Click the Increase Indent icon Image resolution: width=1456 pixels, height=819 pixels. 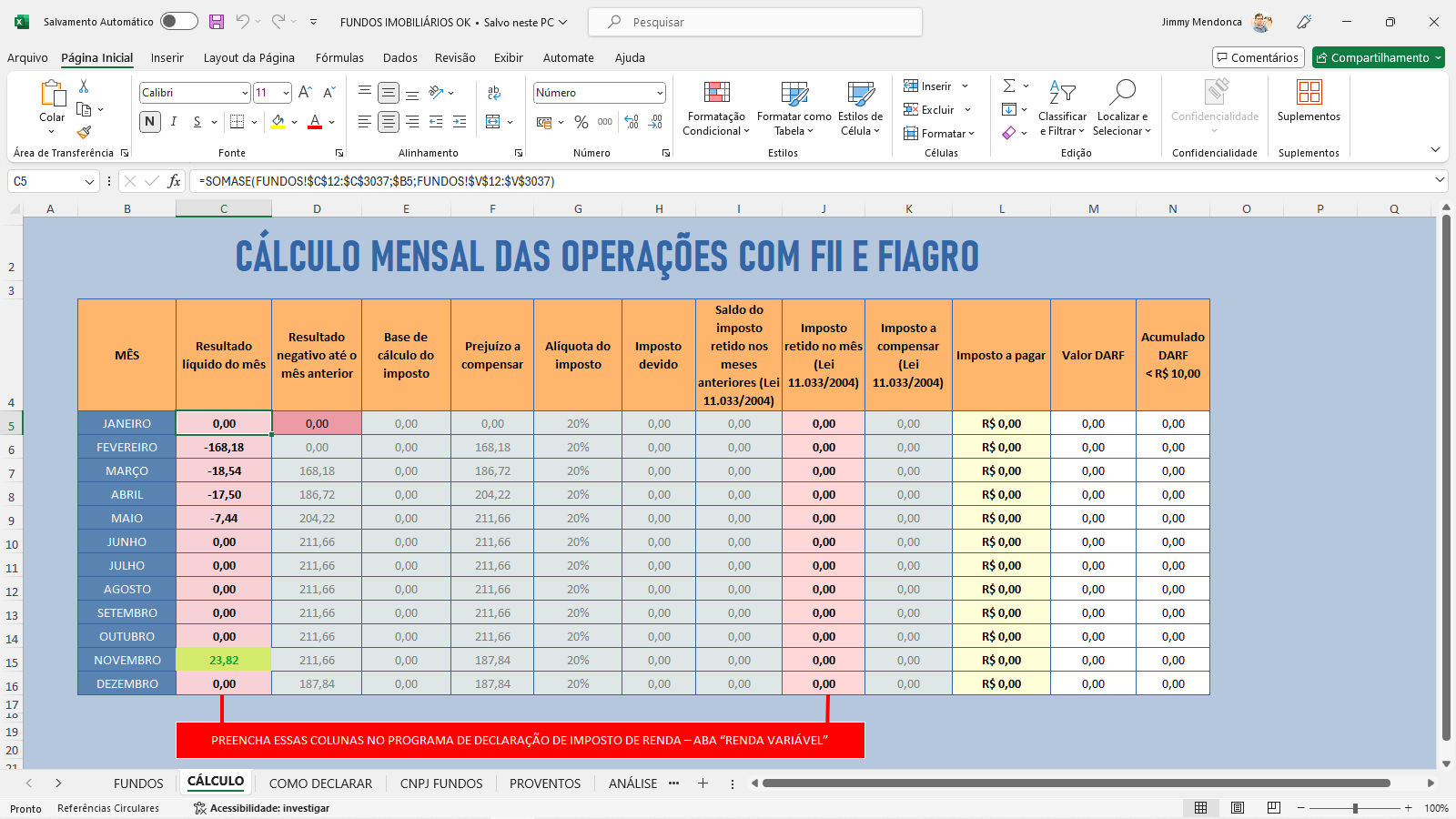tap(460, 122)
